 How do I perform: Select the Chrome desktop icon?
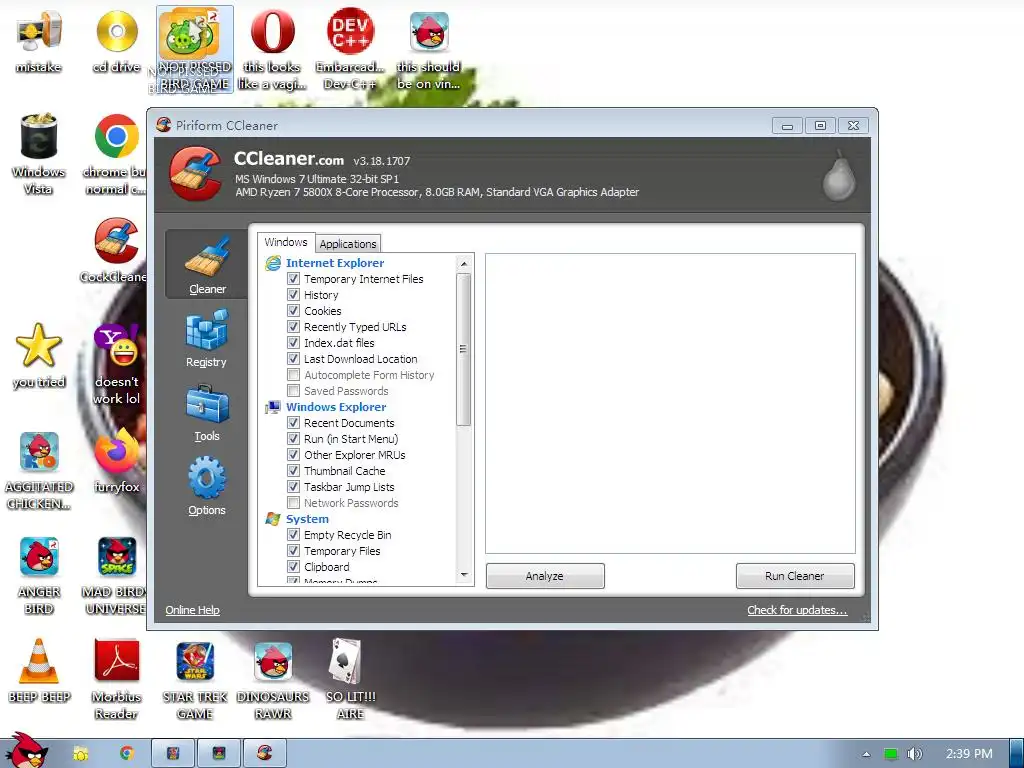[117, 154]
